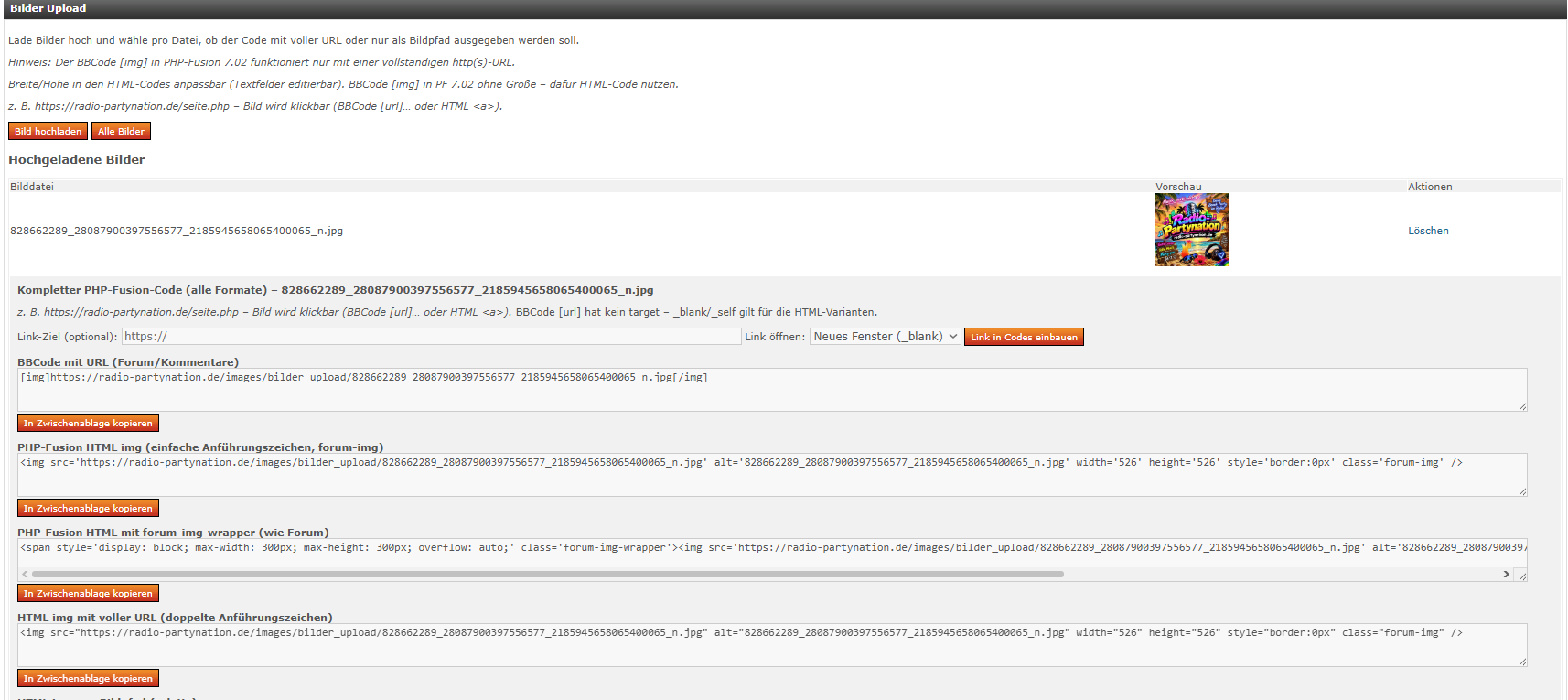
Task: Copy forum-img-wrapper code to clipboard
Action: (88, 593)
